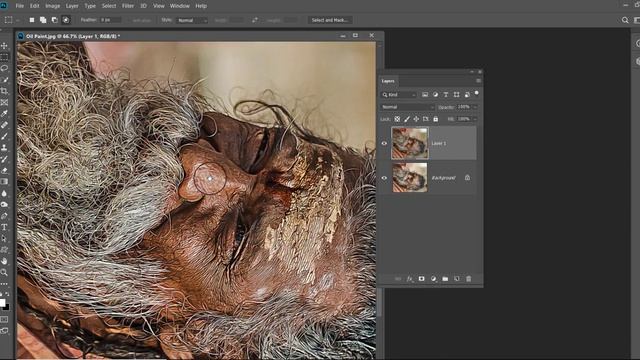Open the layer filter Kind dropdown
This screenshot has height=360, width=640.
(399, 95)
